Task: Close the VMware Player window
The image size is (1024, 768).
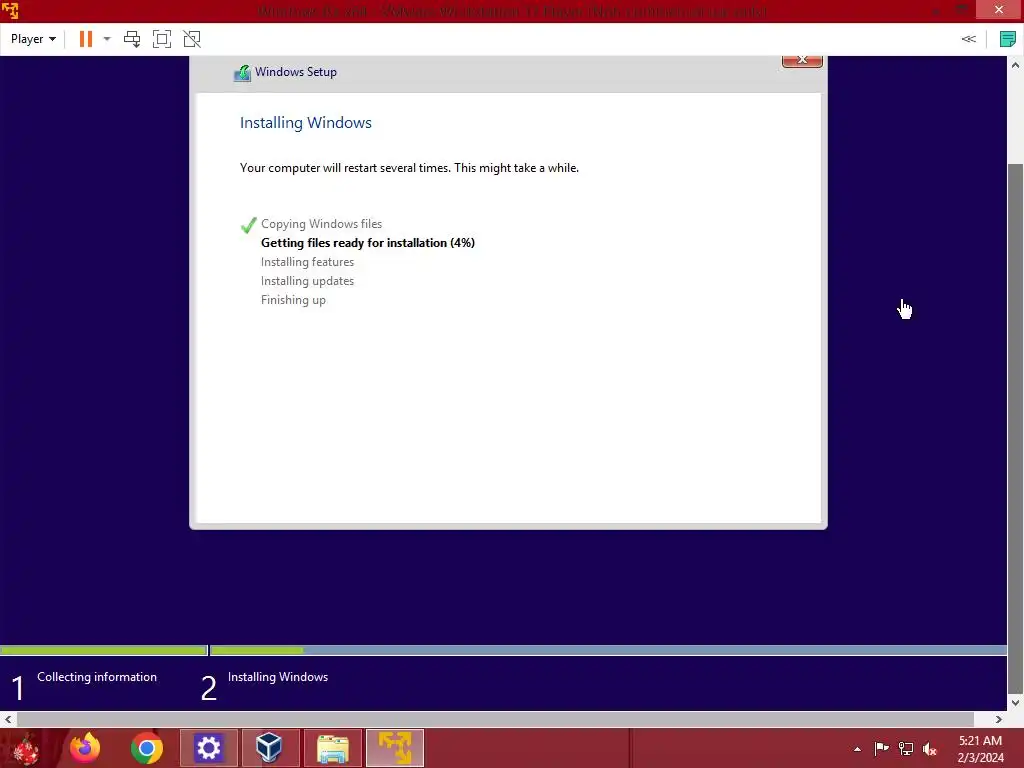Action: [999, 9]
